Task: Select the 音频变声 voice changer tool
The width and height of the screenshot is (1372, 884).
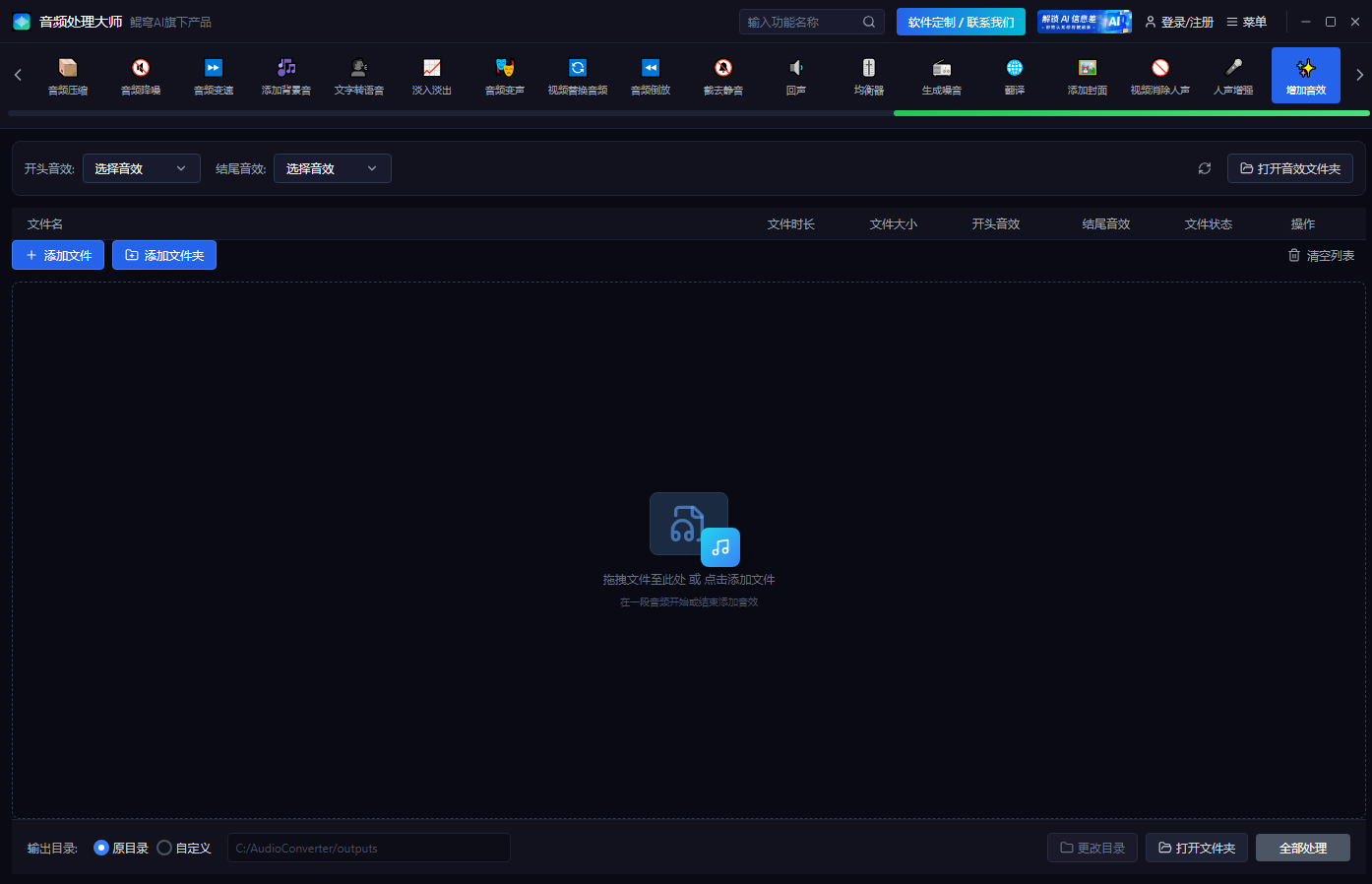Action: 504,77
